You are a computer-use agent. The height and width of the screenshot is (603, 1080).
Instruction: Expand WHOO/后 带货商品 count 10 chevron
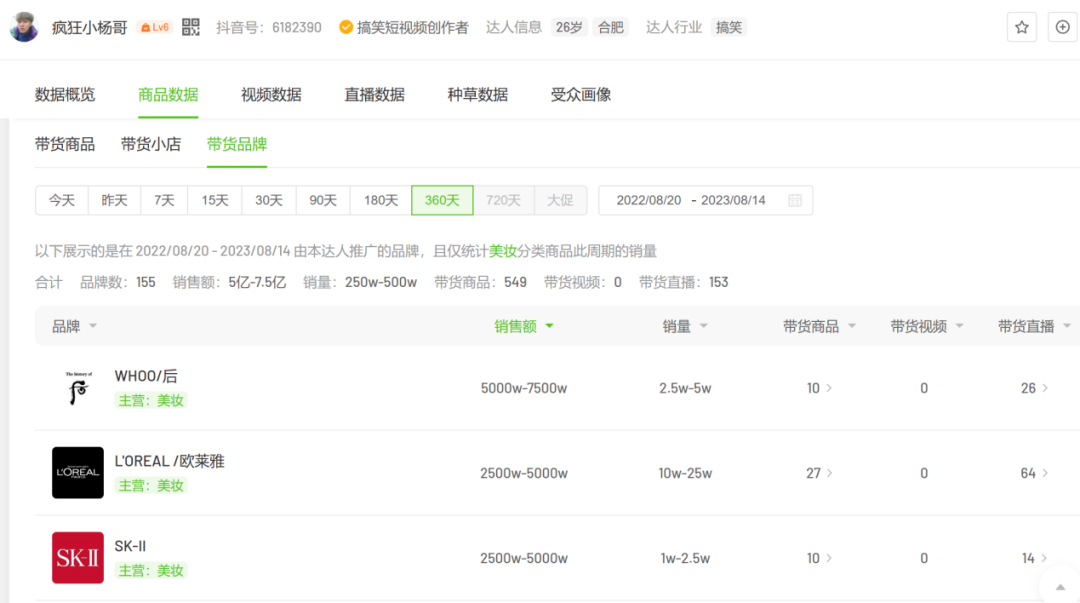pos(829,388)
